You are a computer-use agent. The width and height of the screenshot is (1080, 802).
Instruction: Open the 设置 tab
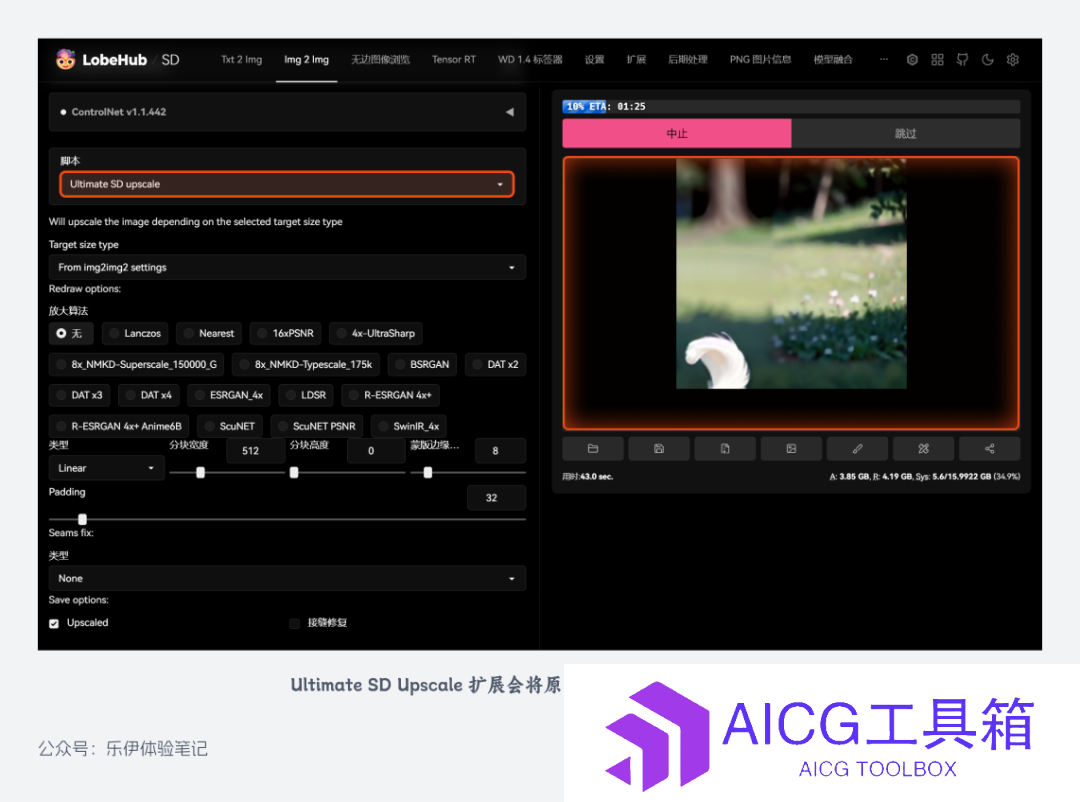[x=594, y=60]
